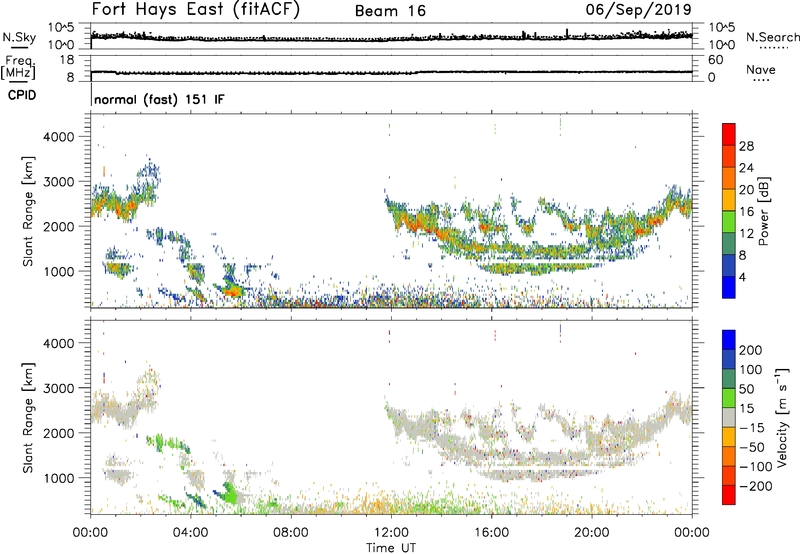The height and width of the screenshot is (554, 800).
Task: Click the '2000' tick of the velocity panel
Action: tap(58, 433)
